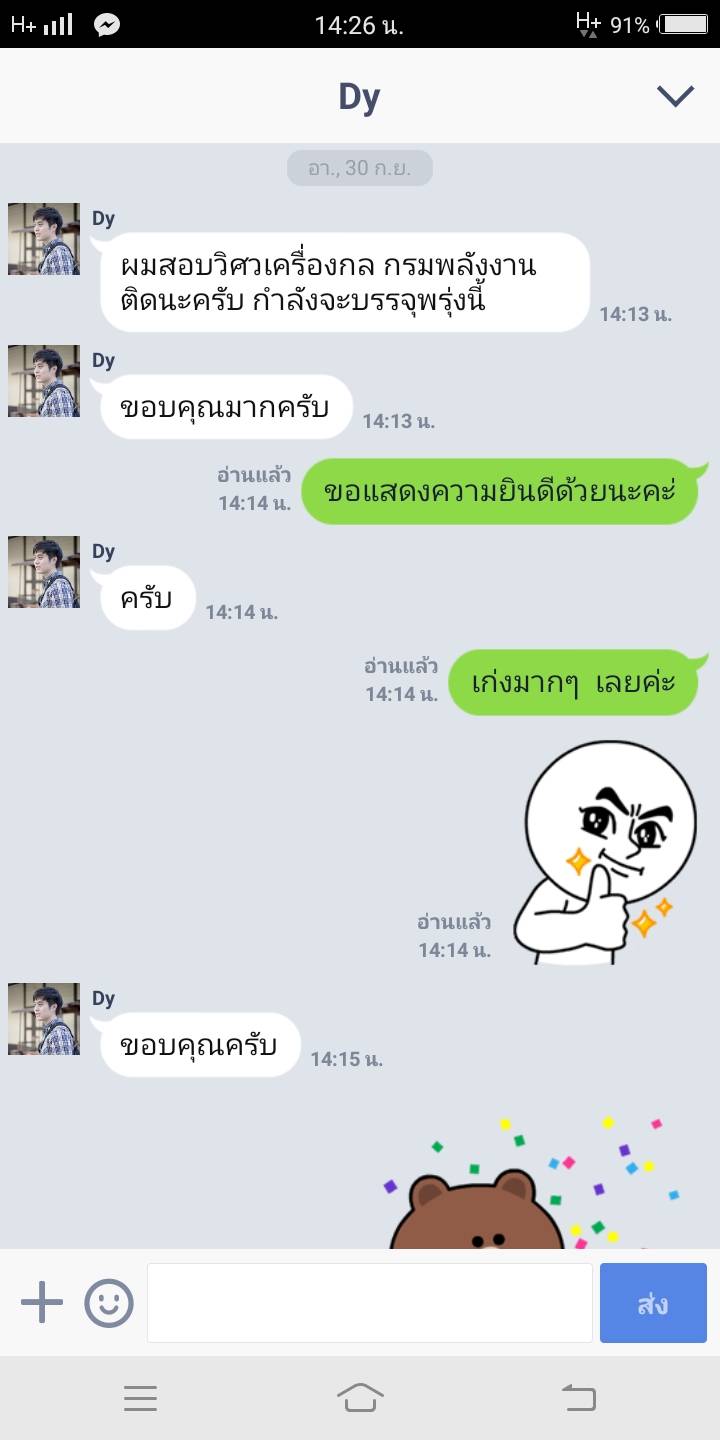The width and height of the screenshot is (720, 1440).
Task: Tap the Android home navigation icon
Action: [x=360, y=1398]
